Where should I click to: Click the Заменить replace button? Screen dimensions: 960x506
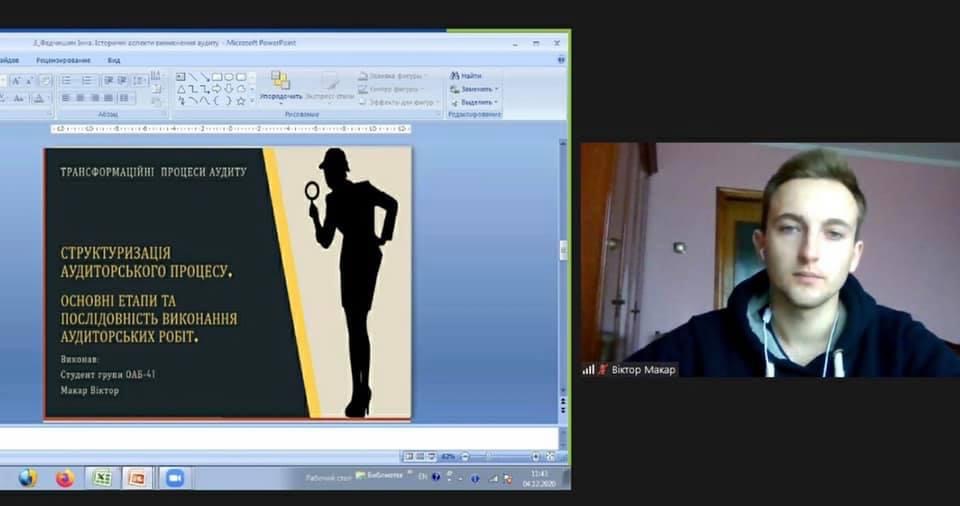coord(474,89)
